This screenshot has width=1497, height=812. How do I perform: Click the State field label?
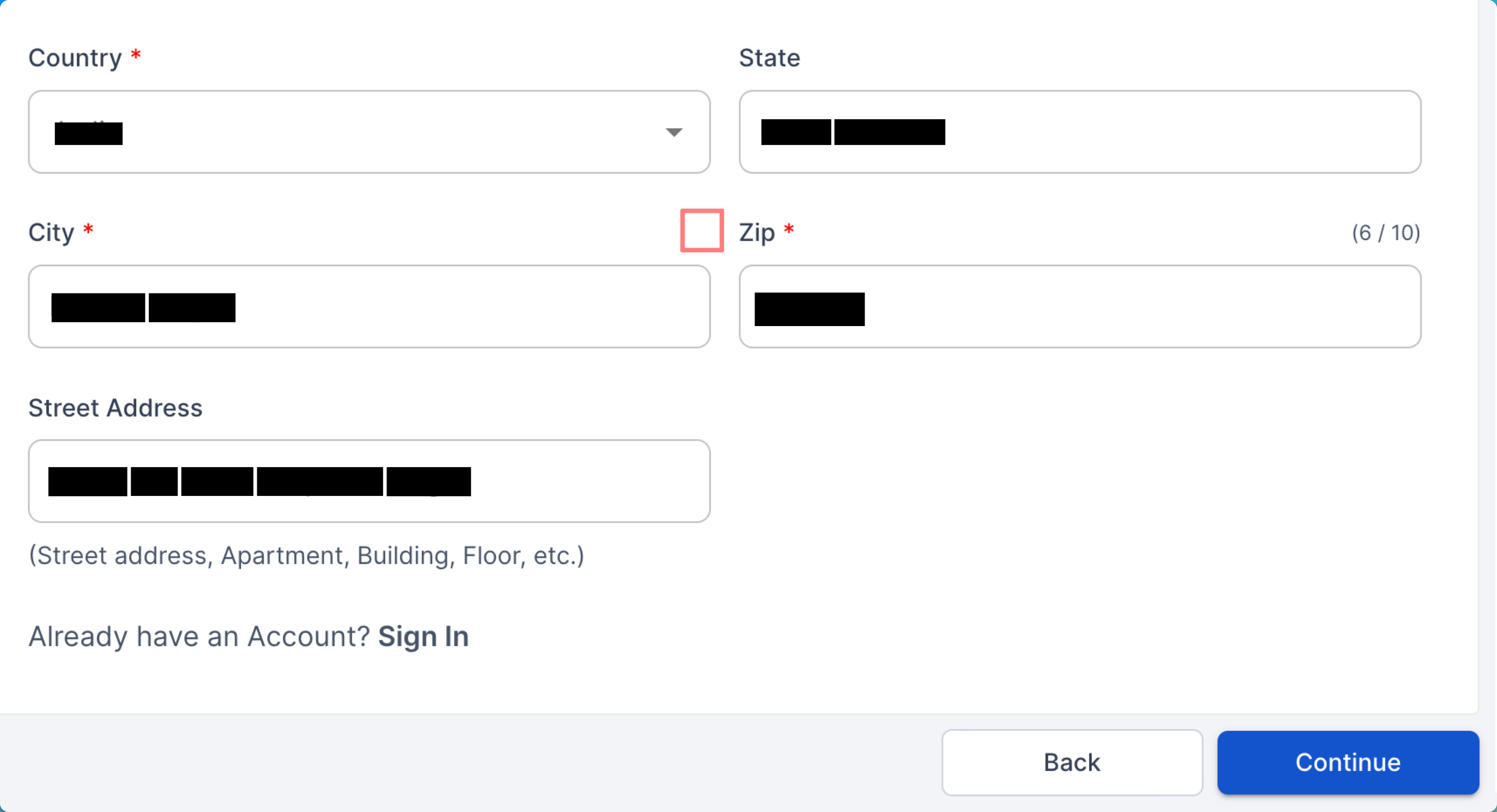pos(769,58)
